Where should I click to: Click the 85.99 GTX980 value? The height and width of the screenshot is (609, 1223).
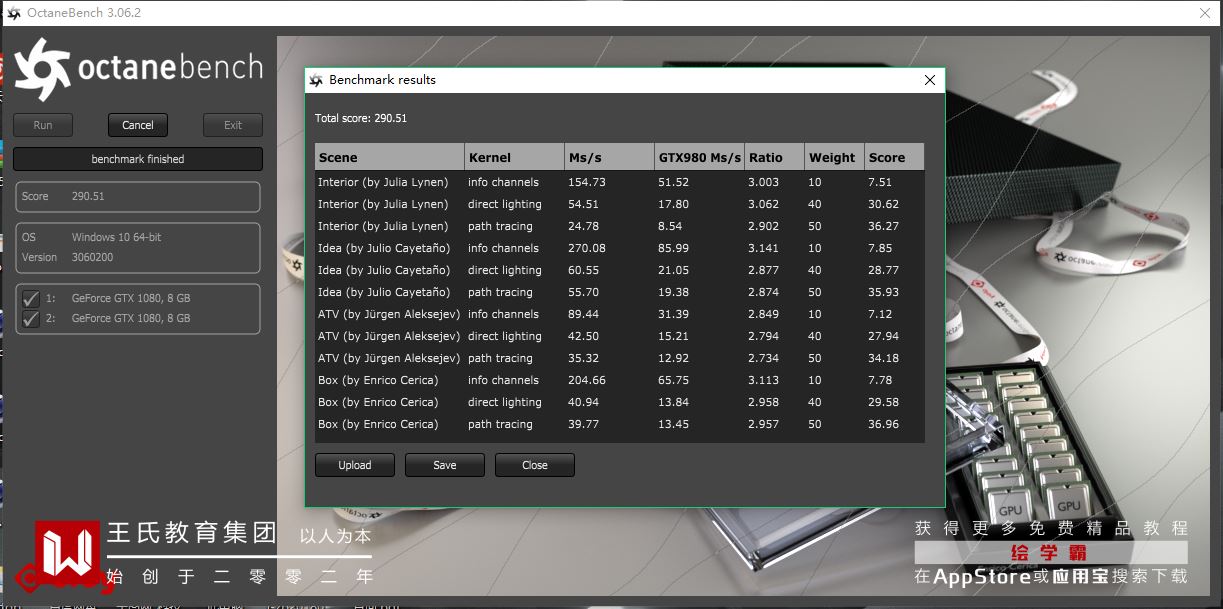tap(674, 248)
